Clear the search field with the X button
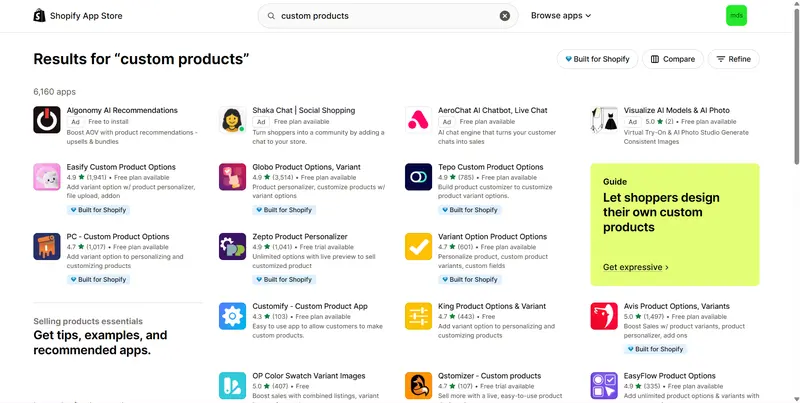 tap(505, 16)
